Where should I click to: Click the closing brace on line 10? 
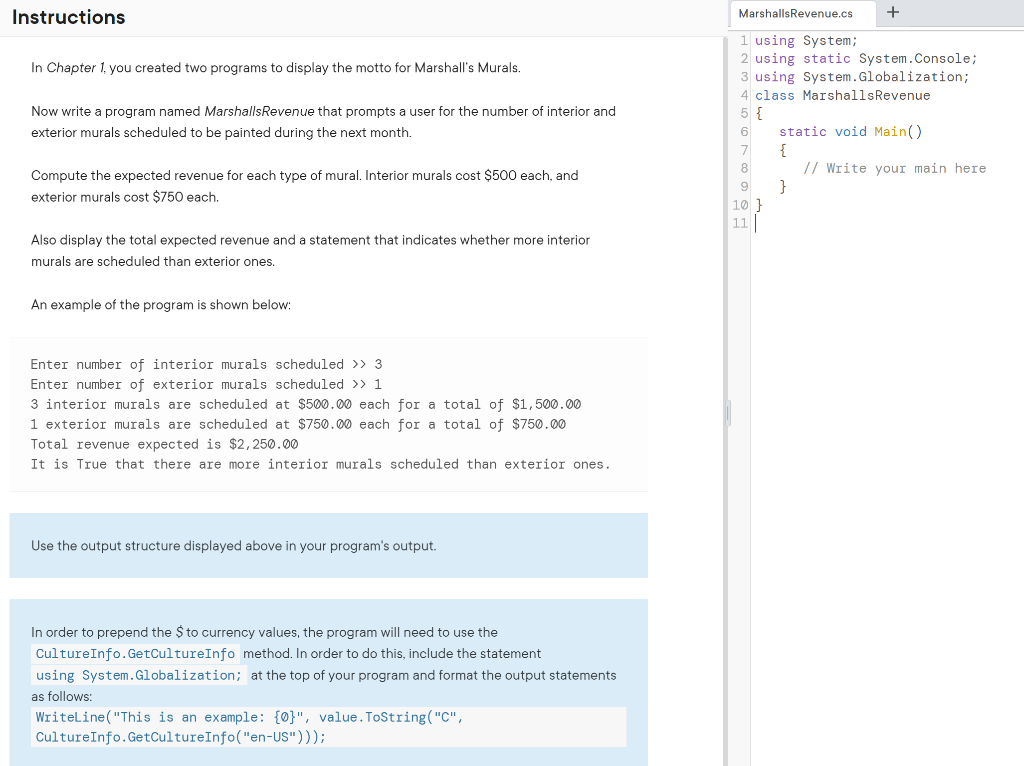pyautogui.click(x=758, y=204)
